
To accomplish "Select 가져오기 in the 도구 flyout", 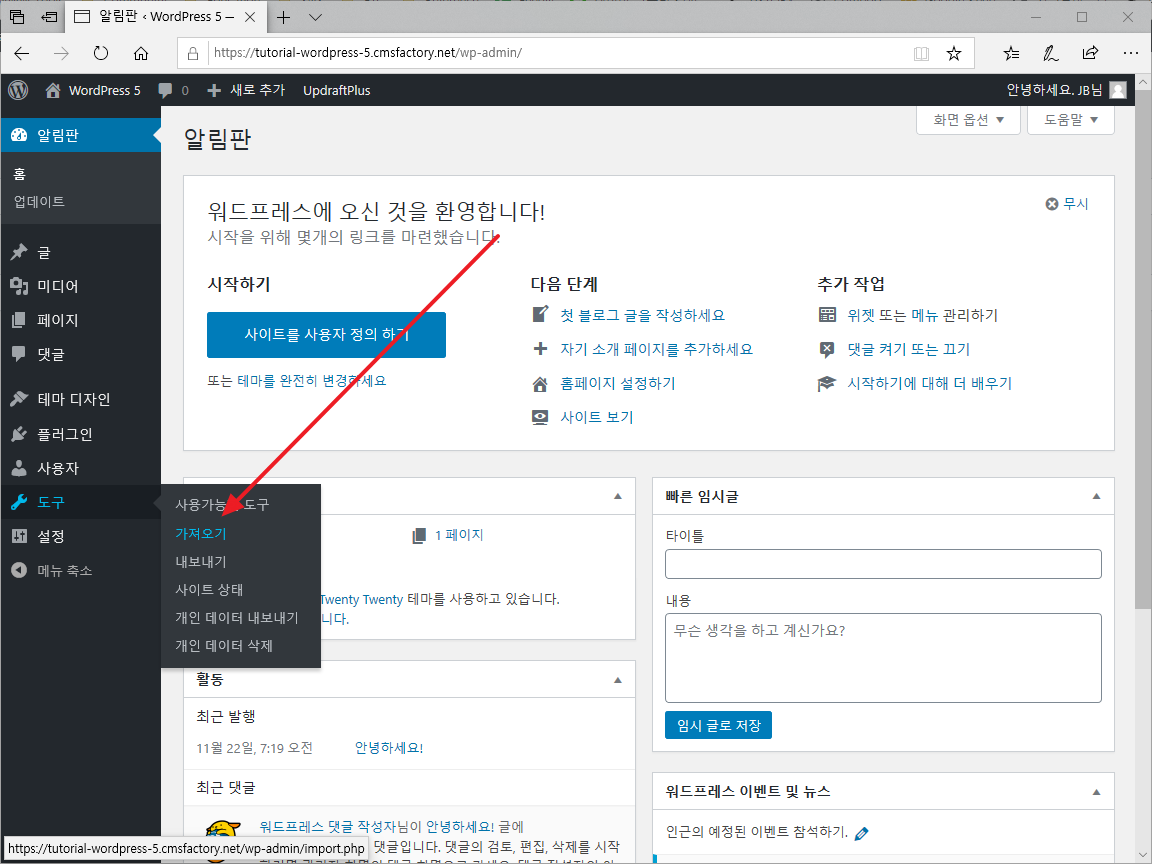I will pos(201,533).
